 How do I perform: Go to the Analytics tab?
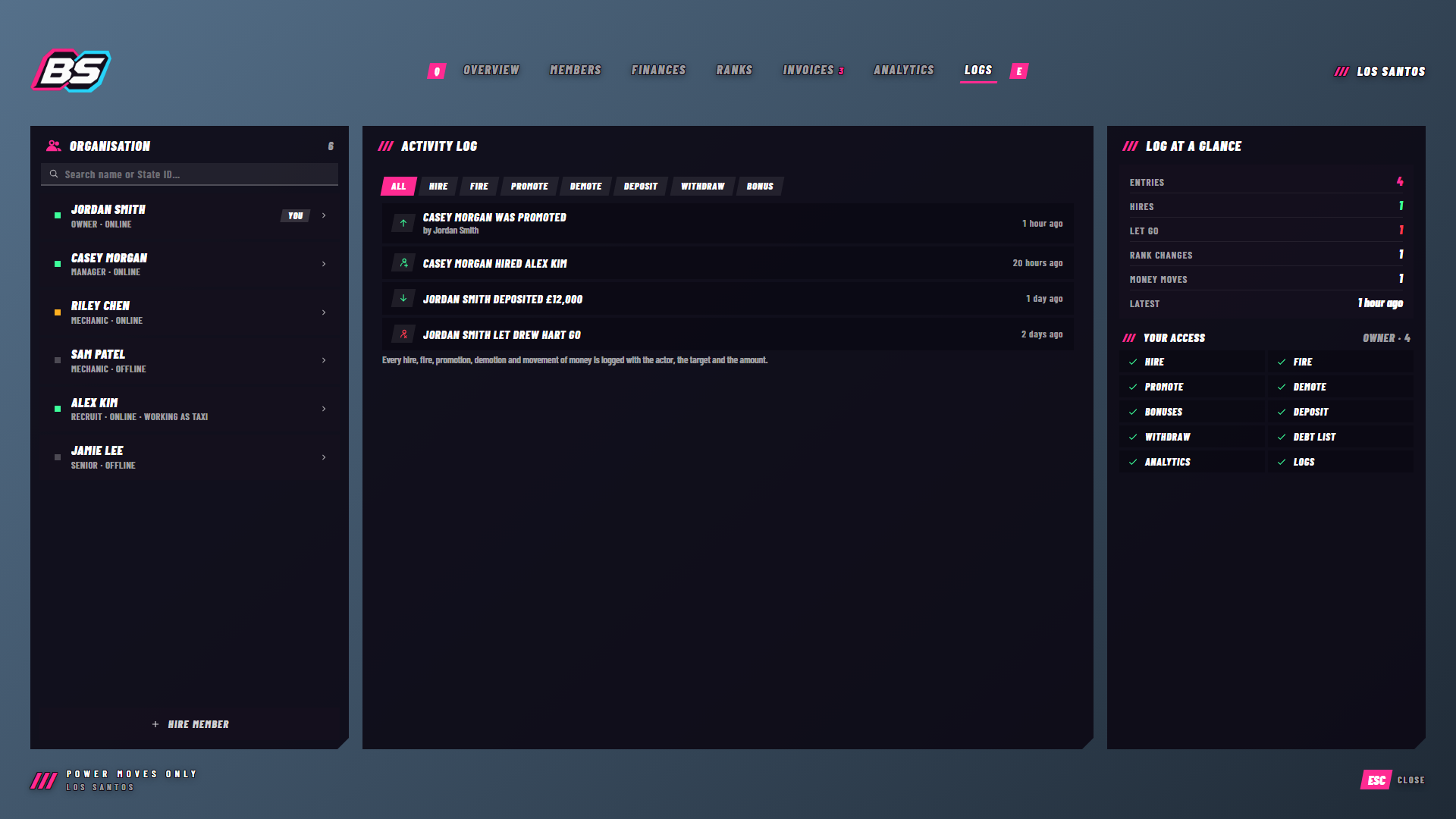pyautogui.click(x=904, y=71)
